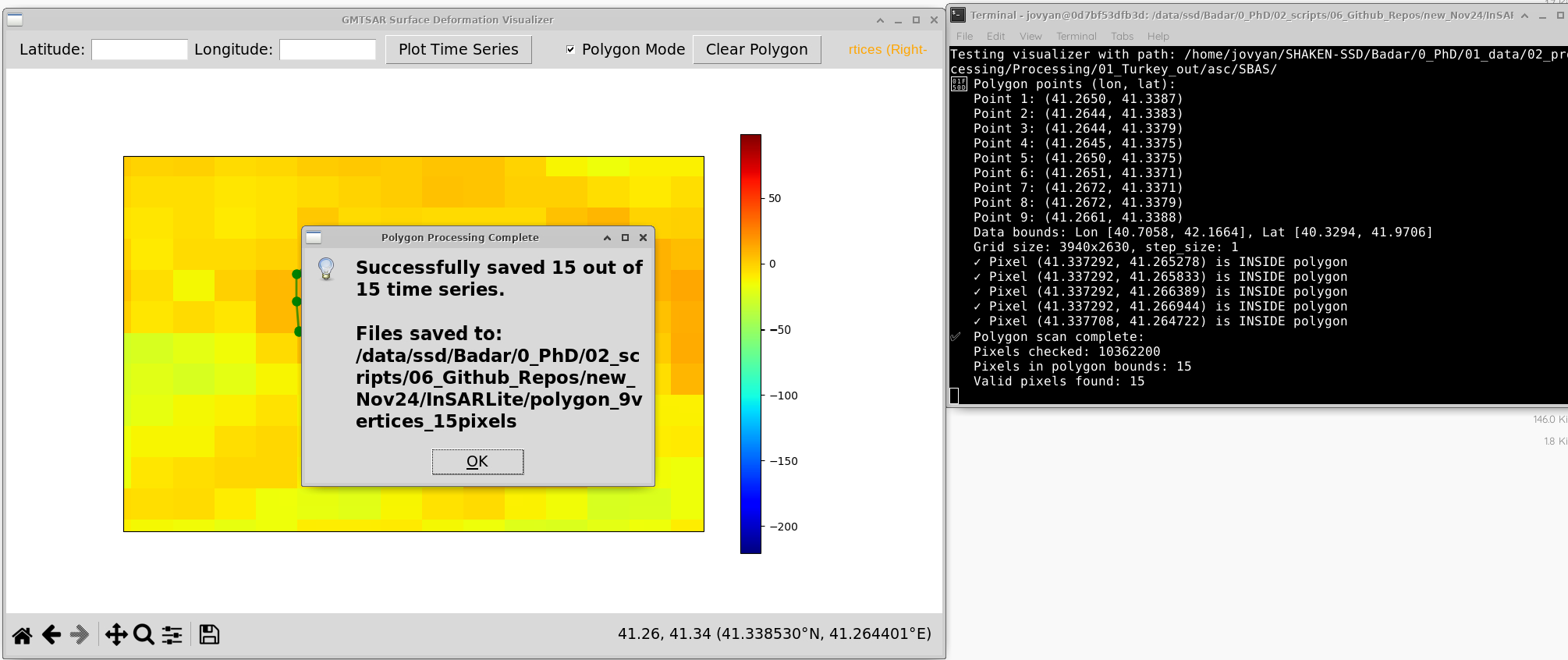Click 'Polygon scan complete:' terminal line
The height and width of the screenshot is (660, 1568).
1059,337
